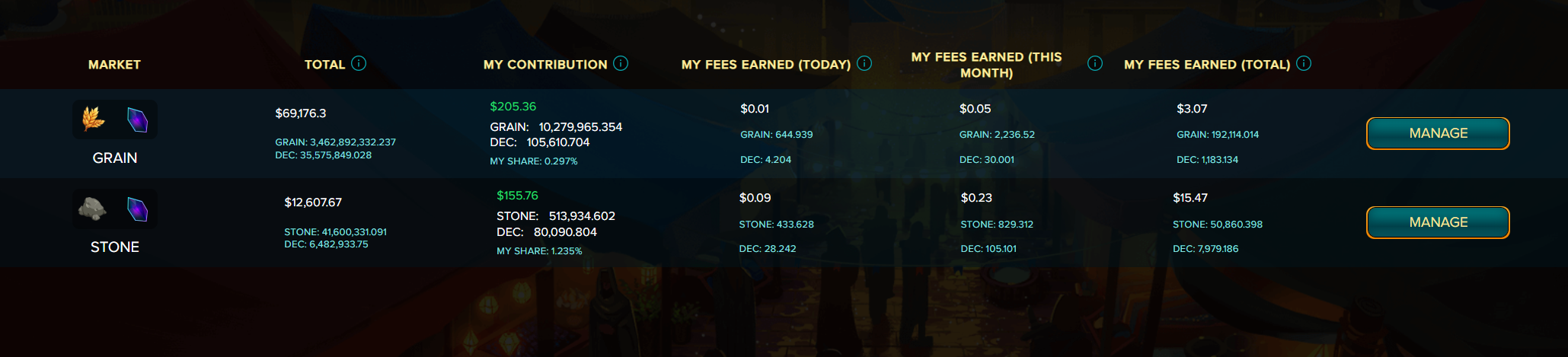Click the green $155.76 contribution value

(x=518, y=196)
